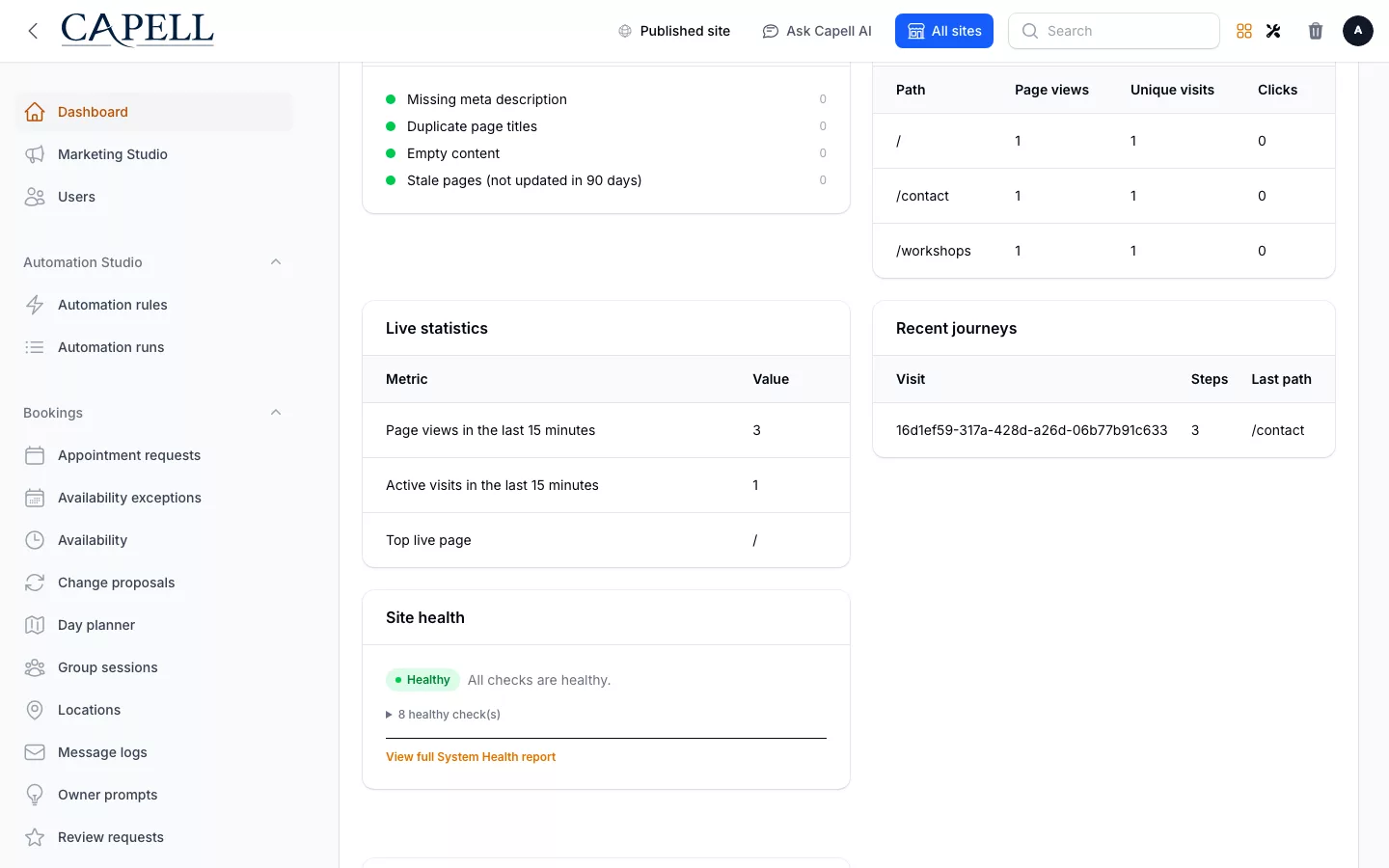Click the Appointment requests calendar icon
1389x868 pixels.
point(35,455)
